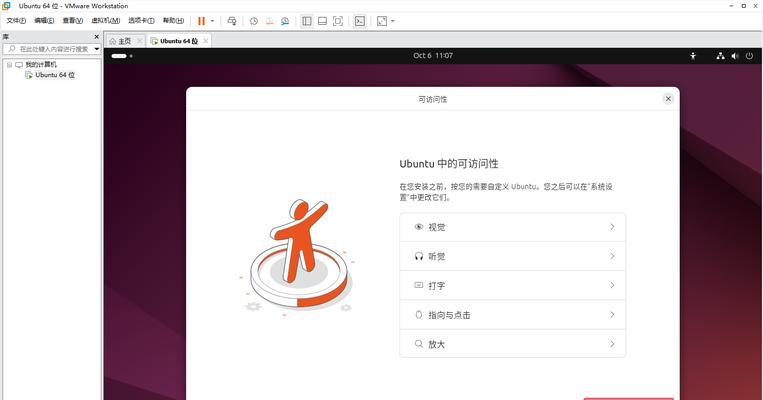Open the 虚拟机(M) menu
Screen dimensions: 763x400
point(106,20)
